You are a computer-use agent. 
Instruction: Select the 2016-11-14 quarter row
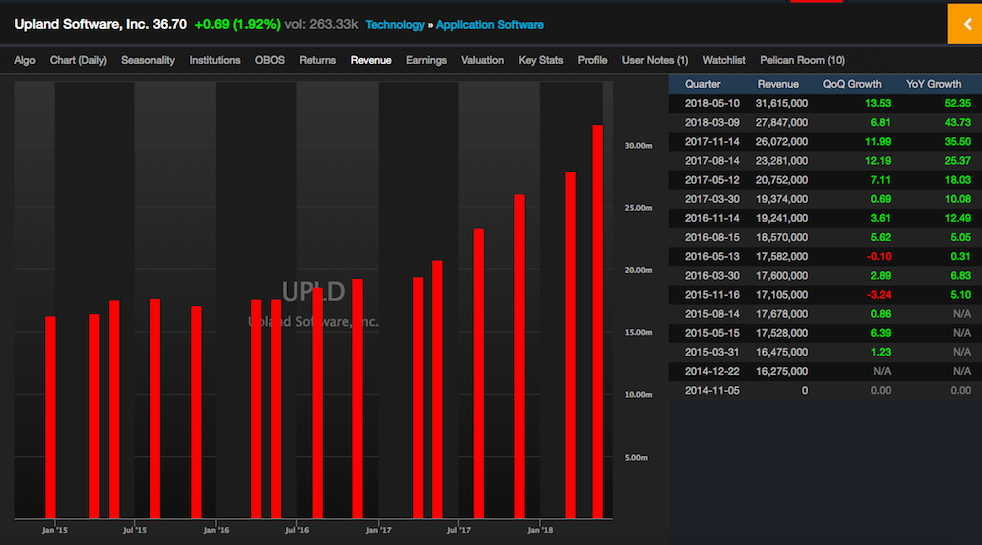tap(825, 218)
